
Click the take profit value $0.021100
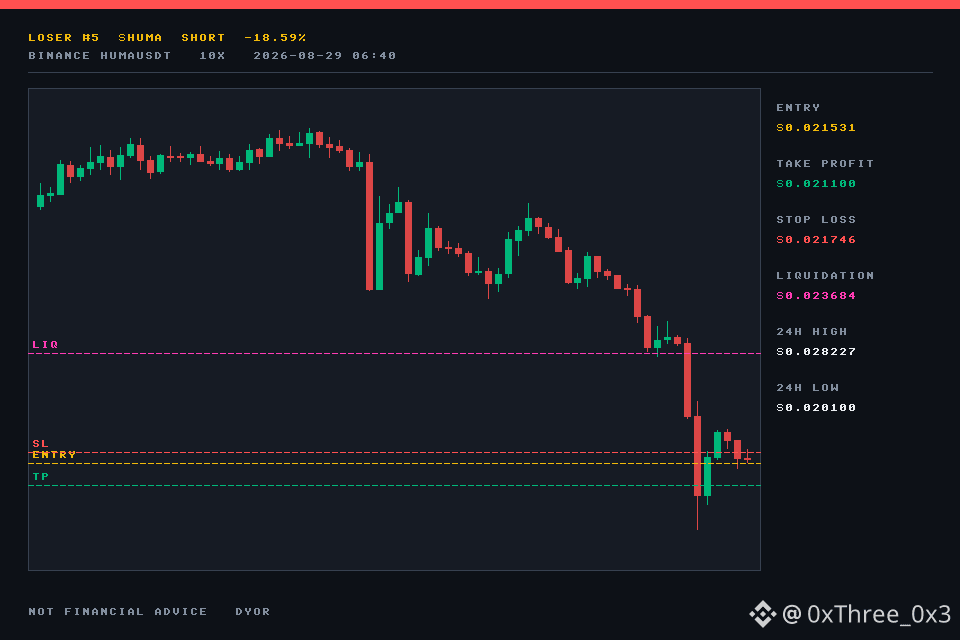click(x=816, y=184)
